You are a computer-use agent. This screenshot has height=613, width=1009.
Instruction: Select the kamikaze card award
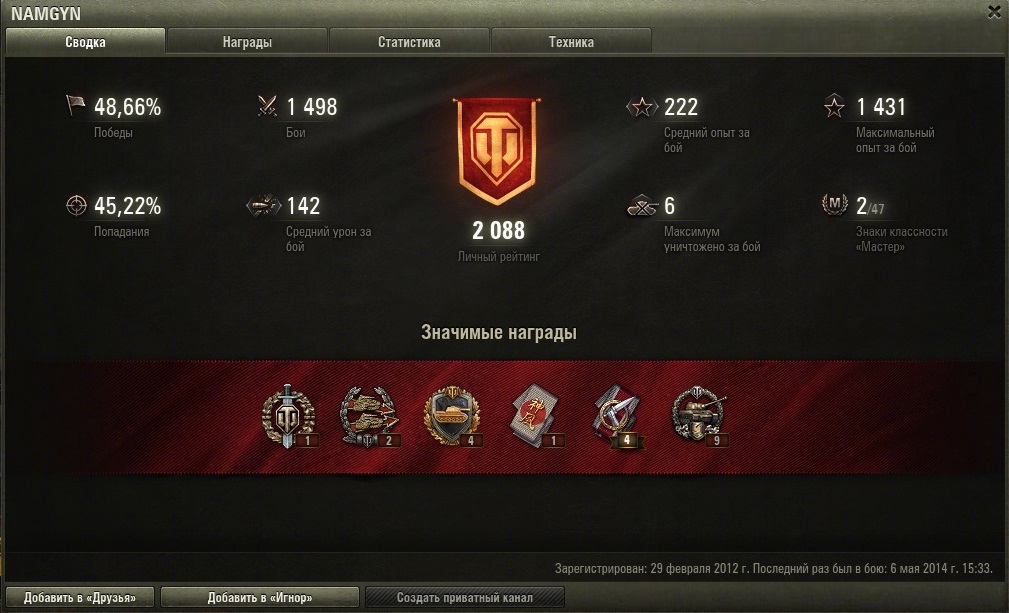point(535,415)
